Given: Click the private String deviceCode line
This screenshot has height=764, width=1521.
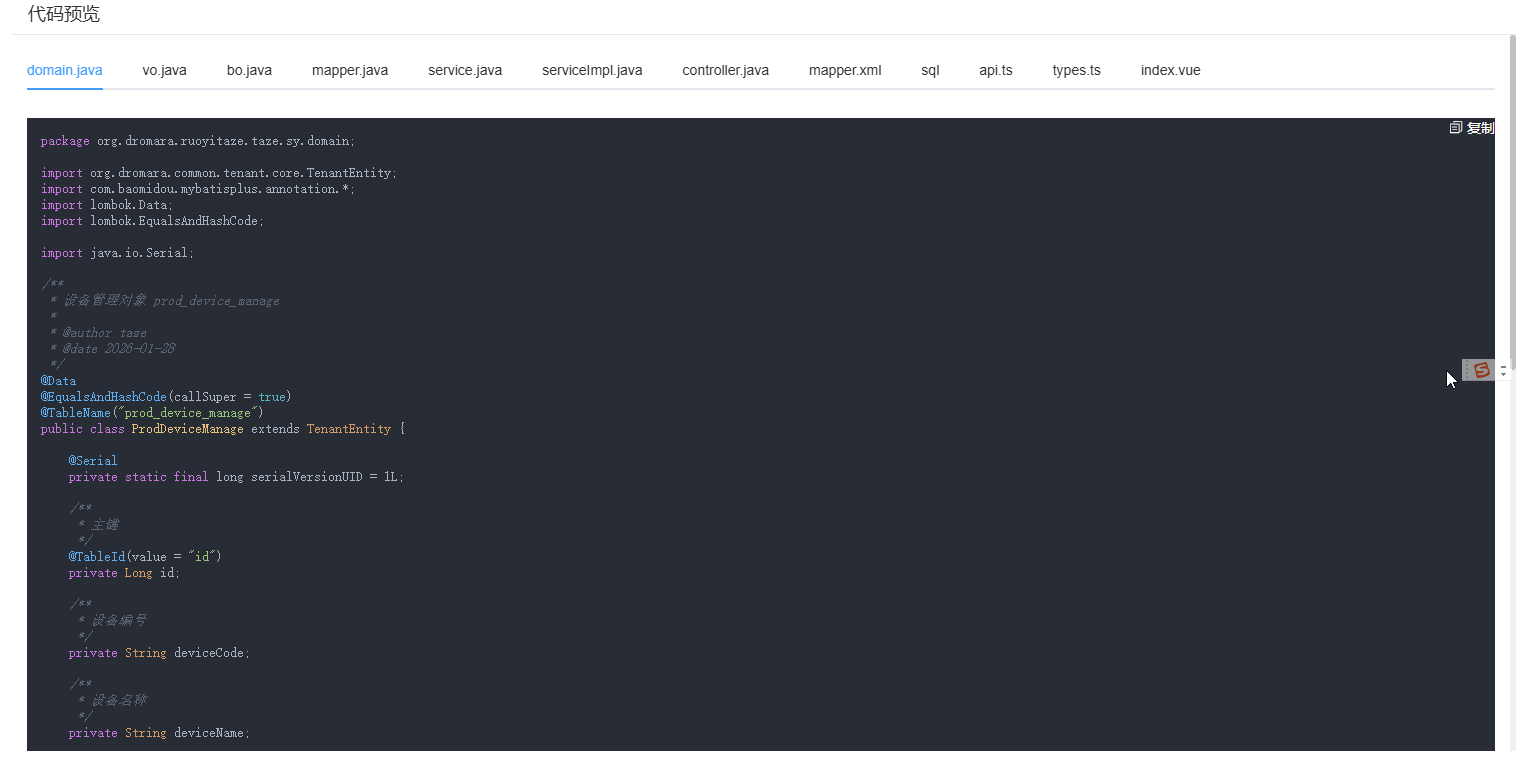Looking at the screenshot, I should click(x=160, y=653).
